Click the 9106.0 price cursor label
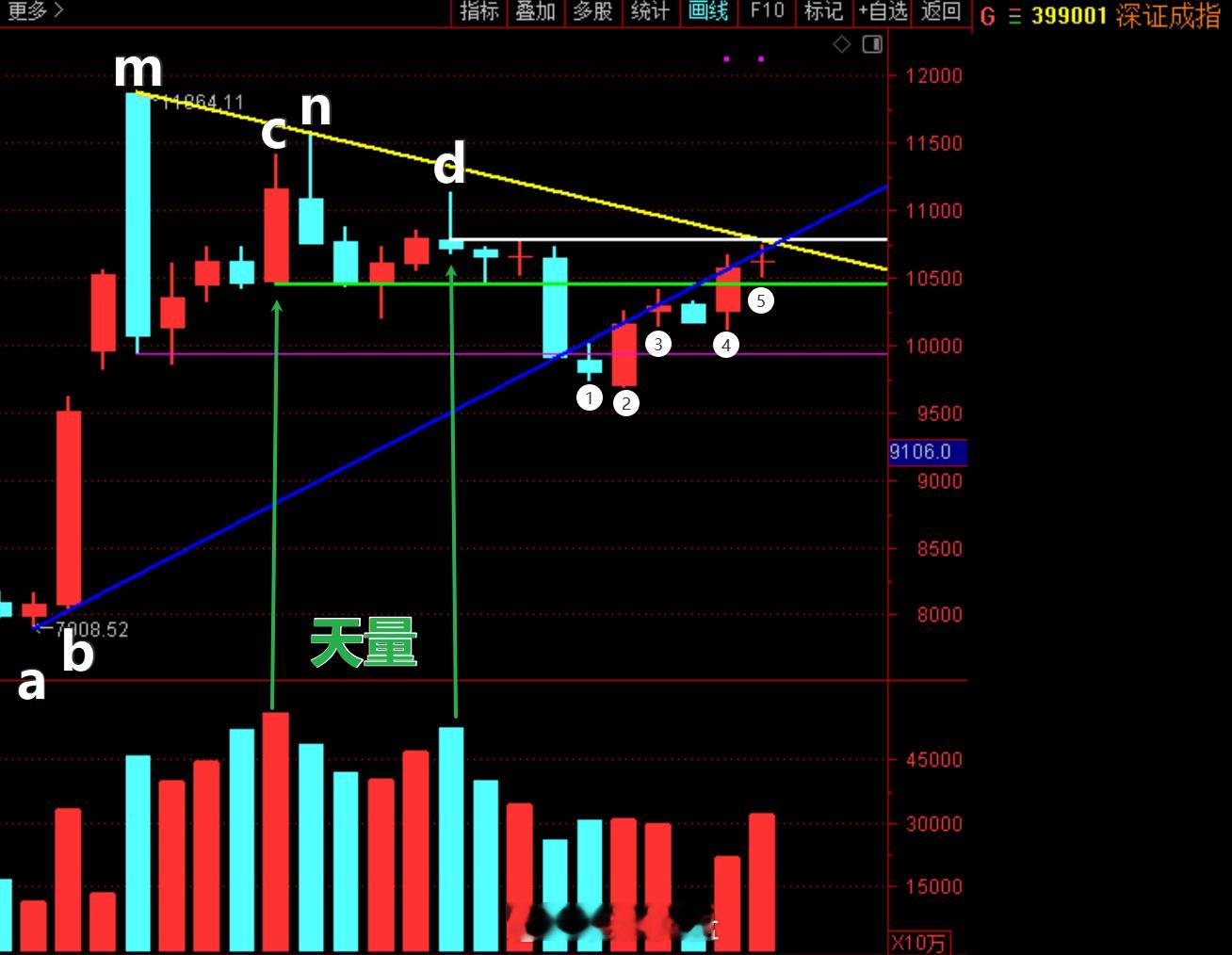 [x=928, y=452]
